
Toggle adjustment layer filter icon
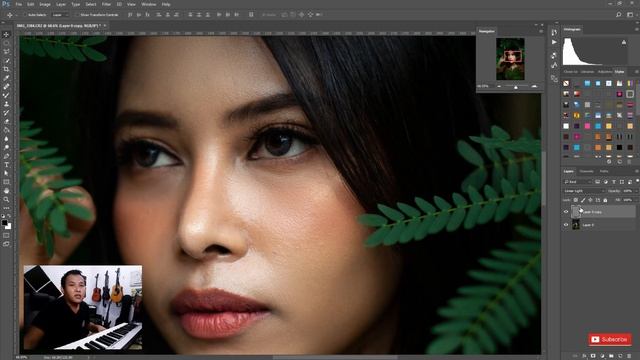(606, 182)
